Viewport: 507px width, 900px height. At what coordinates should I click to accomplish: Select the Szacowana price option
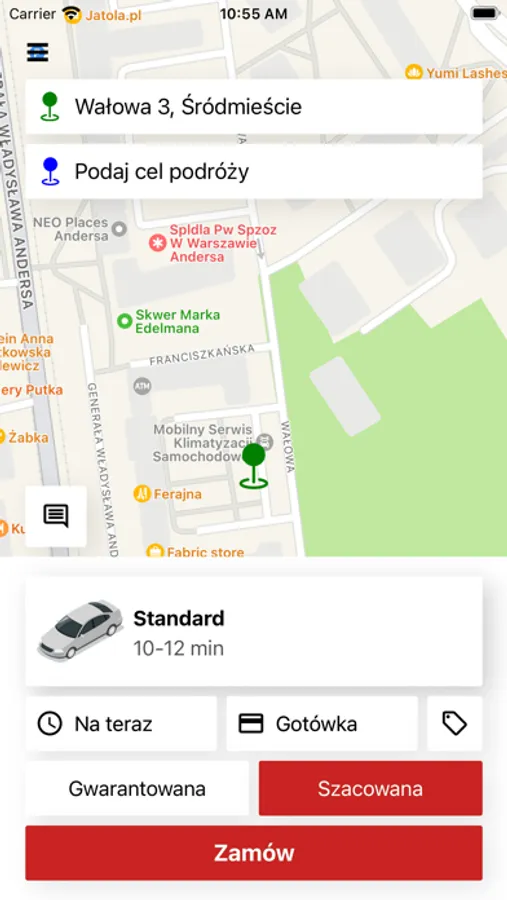coord(370,788)
